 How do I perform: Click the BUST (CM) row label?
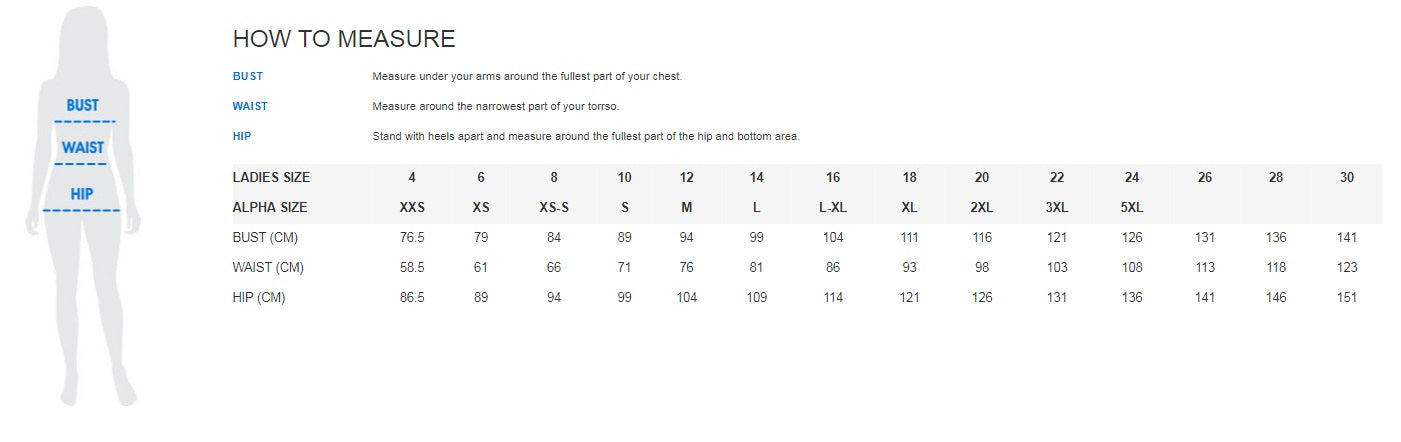coord(265,238)
